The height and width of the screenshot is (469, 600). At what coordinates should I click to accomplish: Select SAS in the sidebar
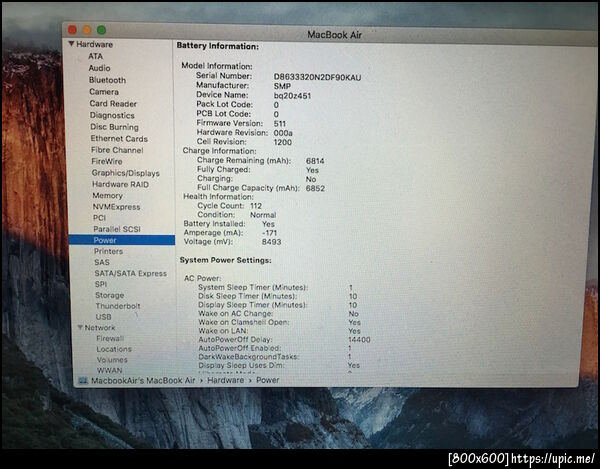tap(102, 262)
